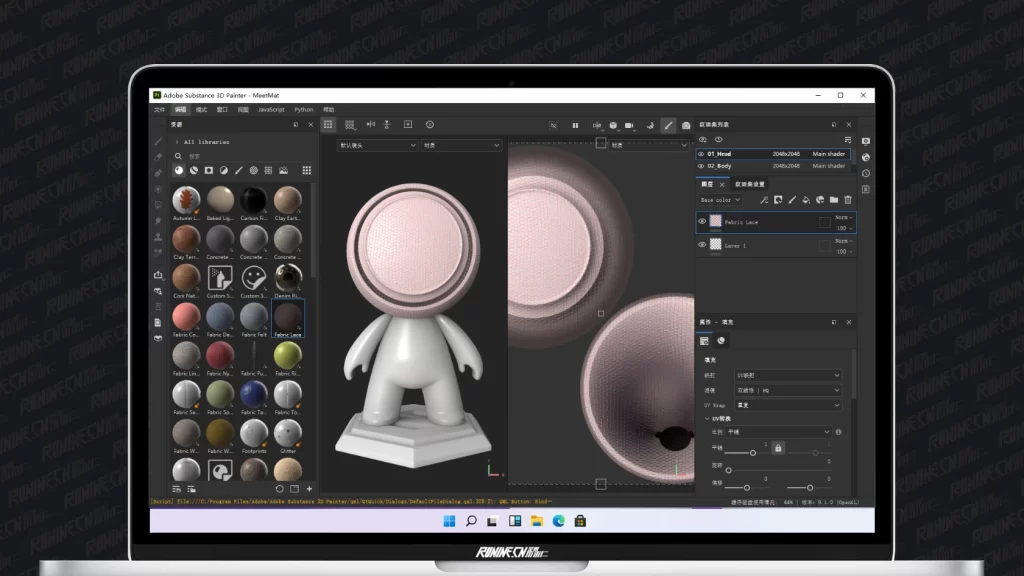
Task: Open the UV Wrap dropdown in properties
Action: pyautogui.click(x=788, y=405)
